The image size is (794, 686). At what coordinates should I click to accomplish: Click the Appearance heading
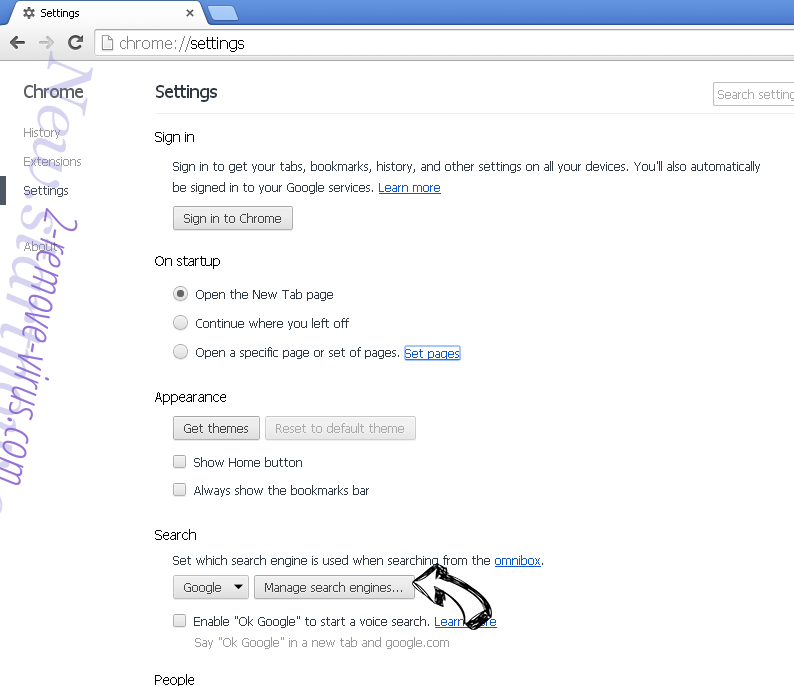(x=190, y=397)
